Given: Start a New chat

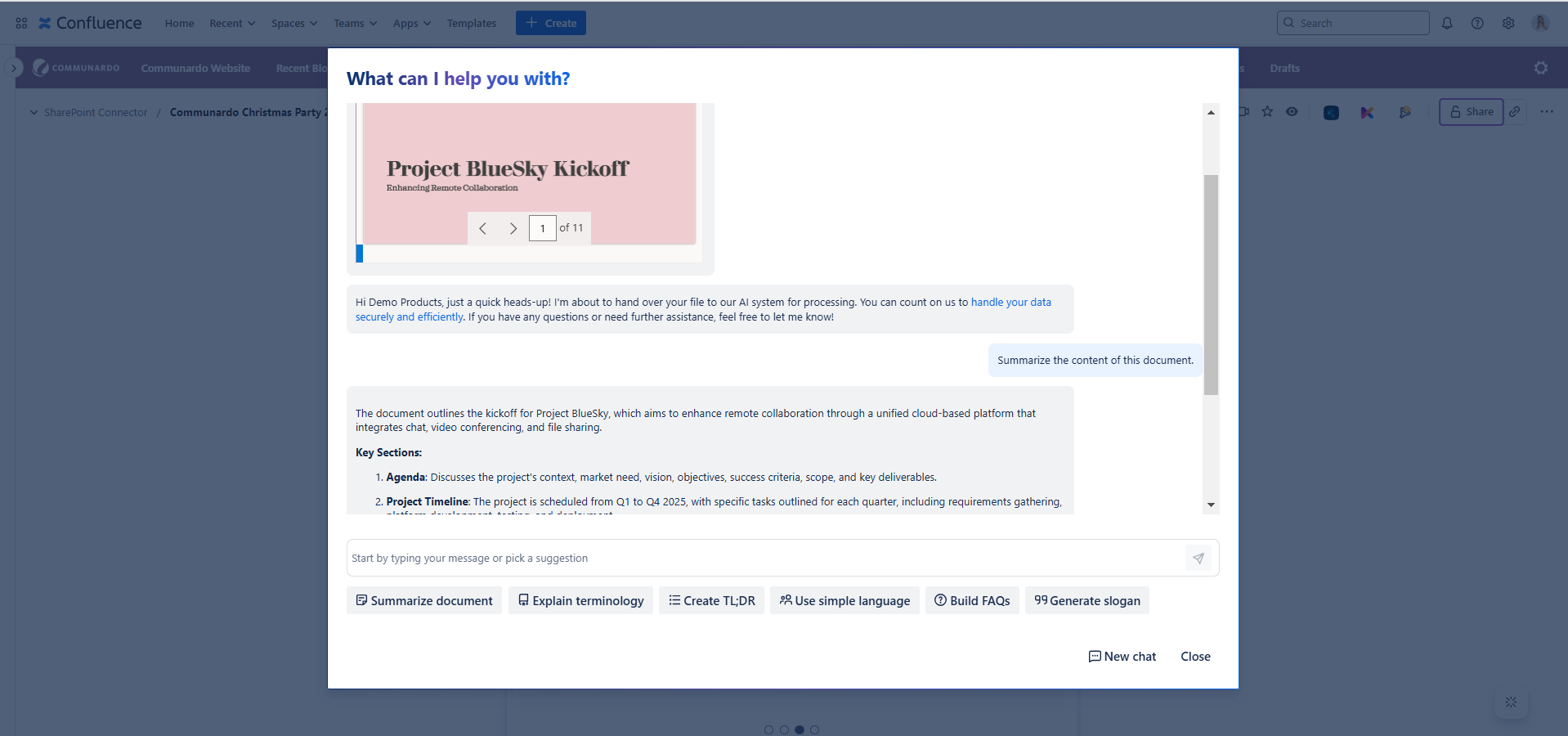Looking at the screenshot, I should pyautogui.click(x=1122, y=657).
